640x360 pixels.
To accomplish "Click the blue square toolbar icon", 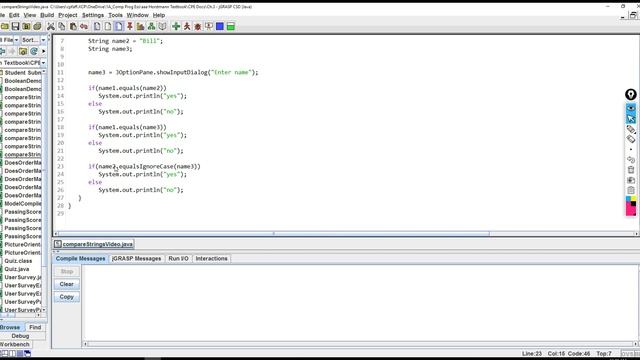I will click(220, 27).
